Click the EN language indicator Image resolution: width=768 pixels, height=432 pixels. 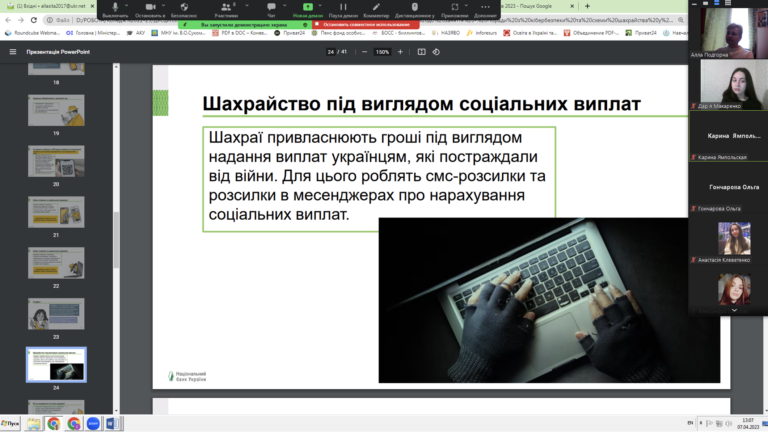690,423
